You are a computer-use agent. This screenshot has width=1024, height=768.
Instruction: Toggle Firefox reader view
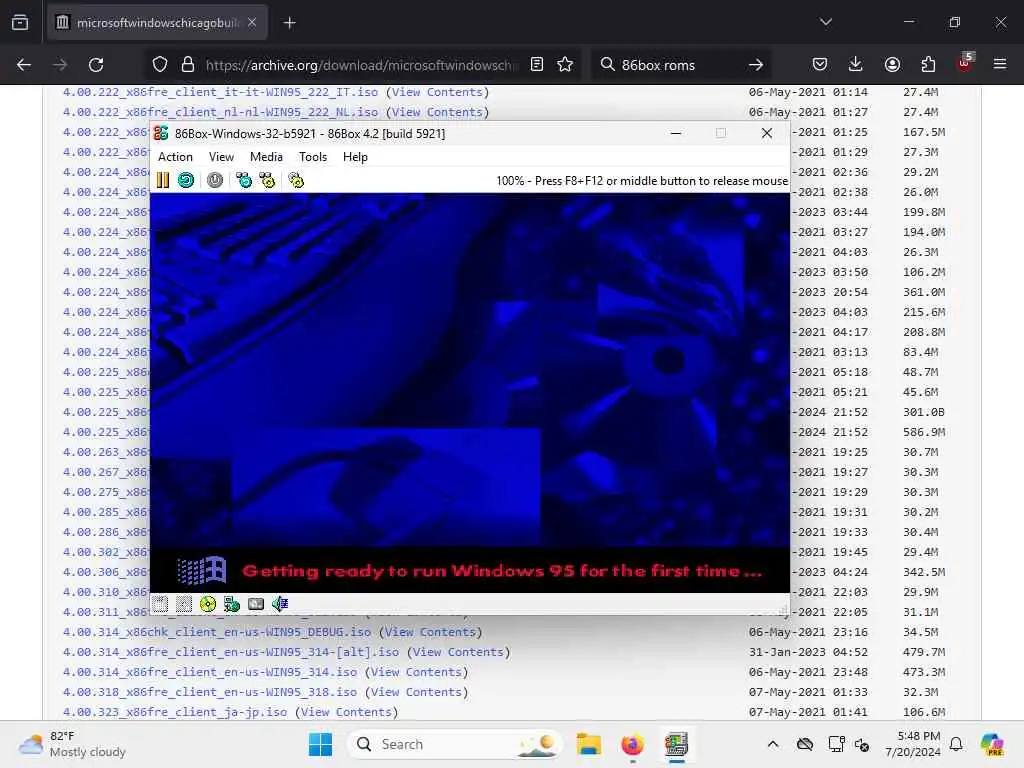pos(537,65)
